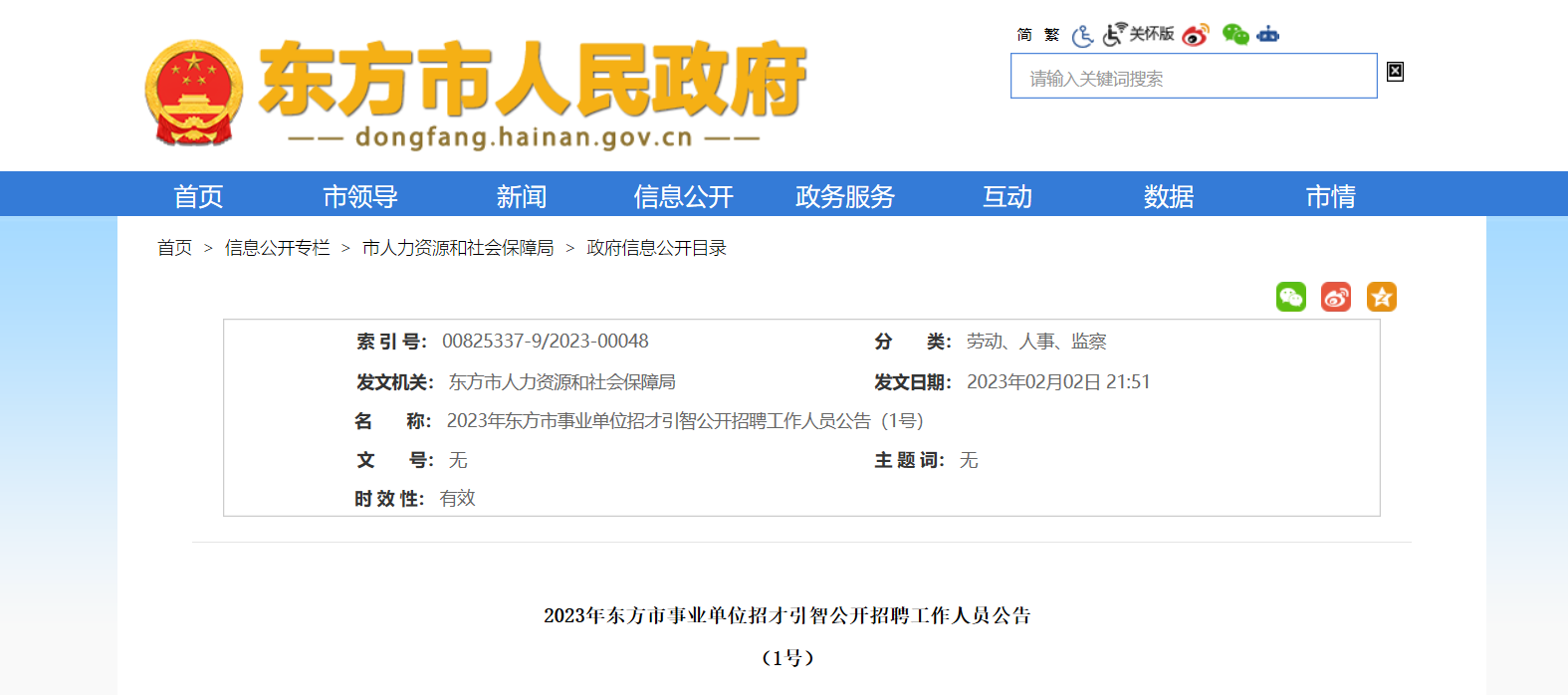1568x695 pixels.
Task: Open the 新闻 navigation tab
Action: [522, 196]
